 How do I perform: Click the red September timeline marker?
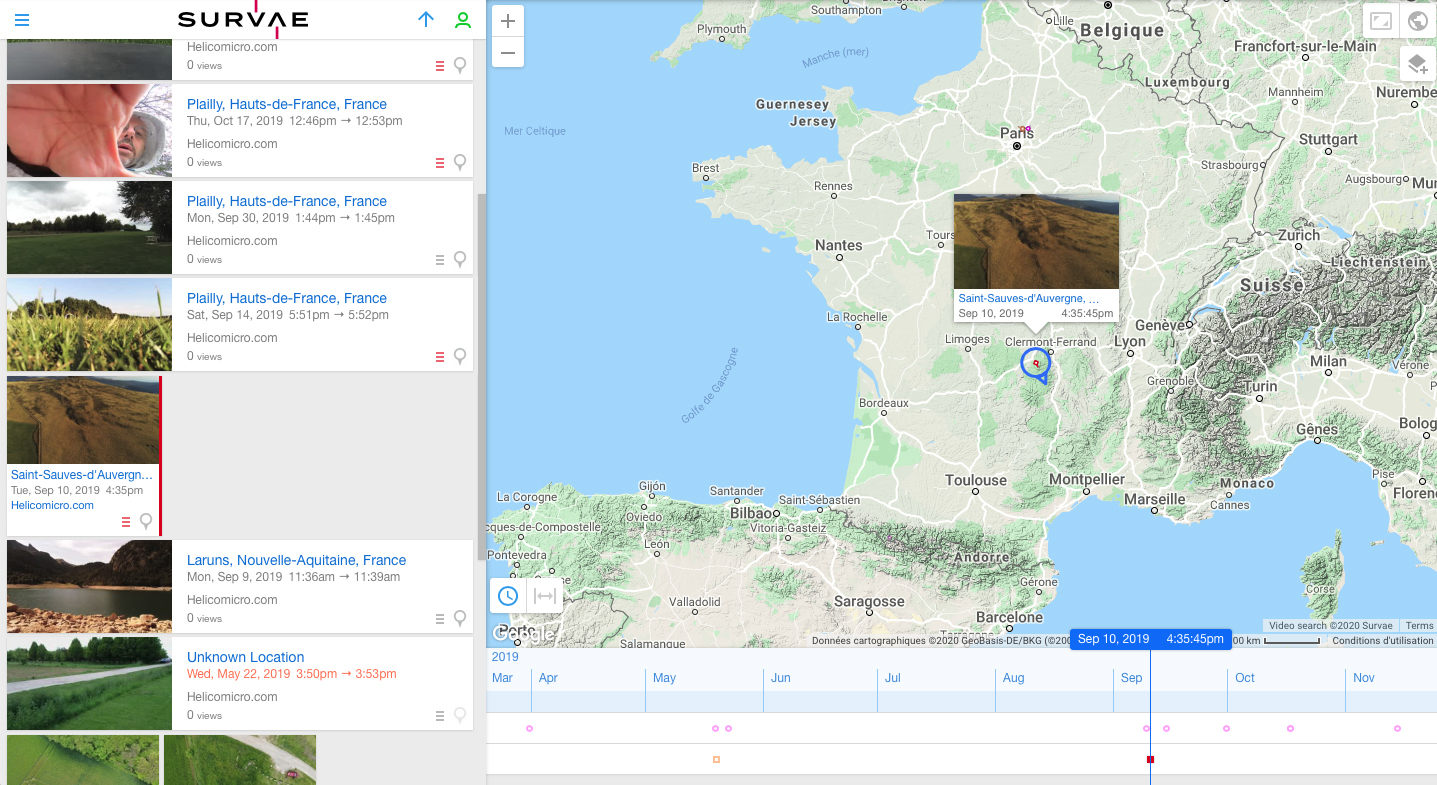[x=1150, y=759]
